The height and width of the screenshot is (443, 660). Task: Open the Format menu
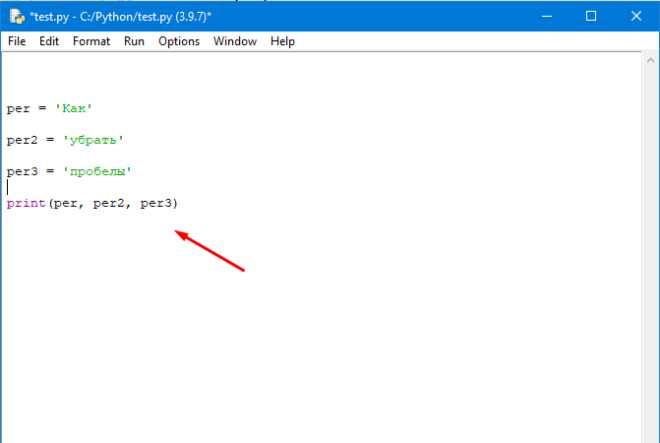[x=91, y=41]
